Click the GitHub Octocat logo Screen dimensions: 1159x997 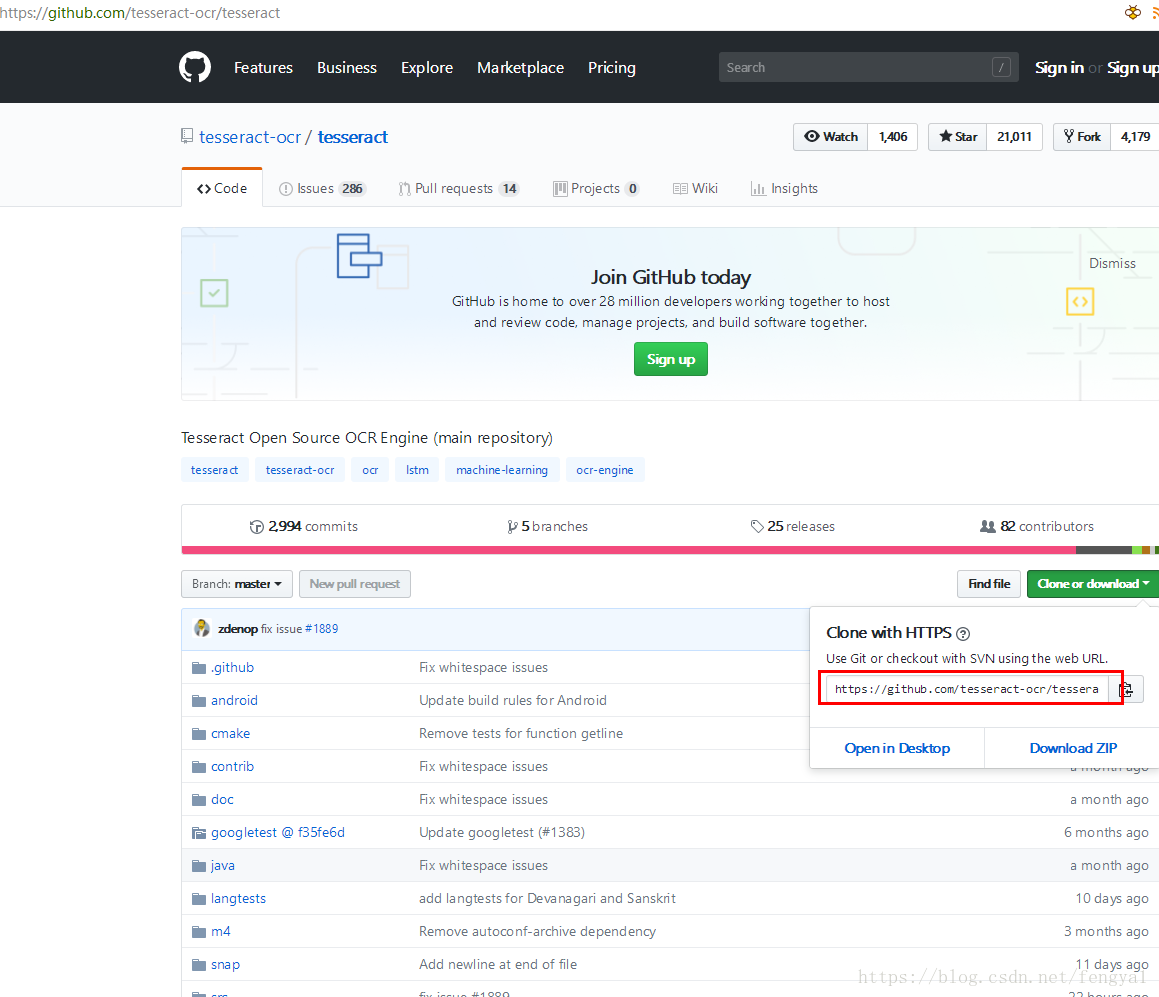pos(195,67)
